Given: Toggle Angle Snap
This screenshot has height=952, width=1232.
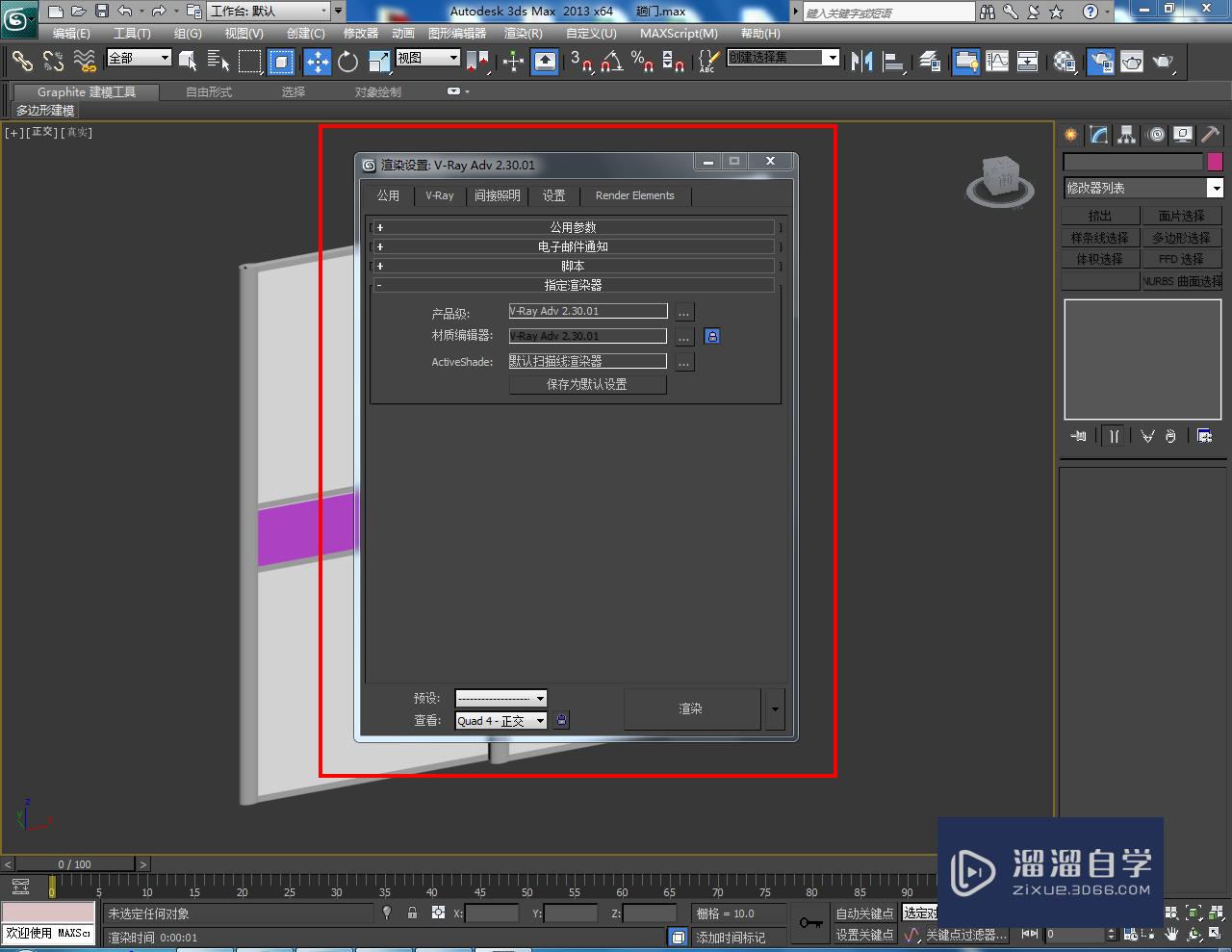Looking at the screenshot, I should 611,62.
